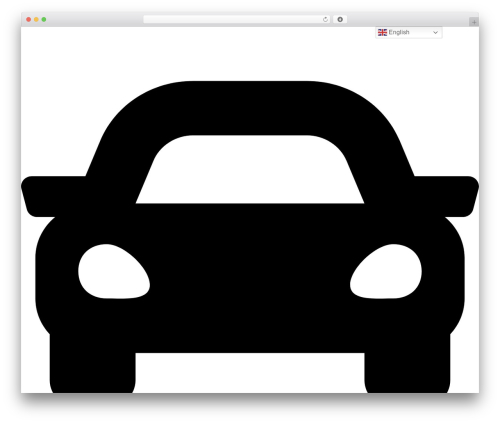Click the download button beside address bar
The width and height of the screenshot is (500, 423).
340,19
